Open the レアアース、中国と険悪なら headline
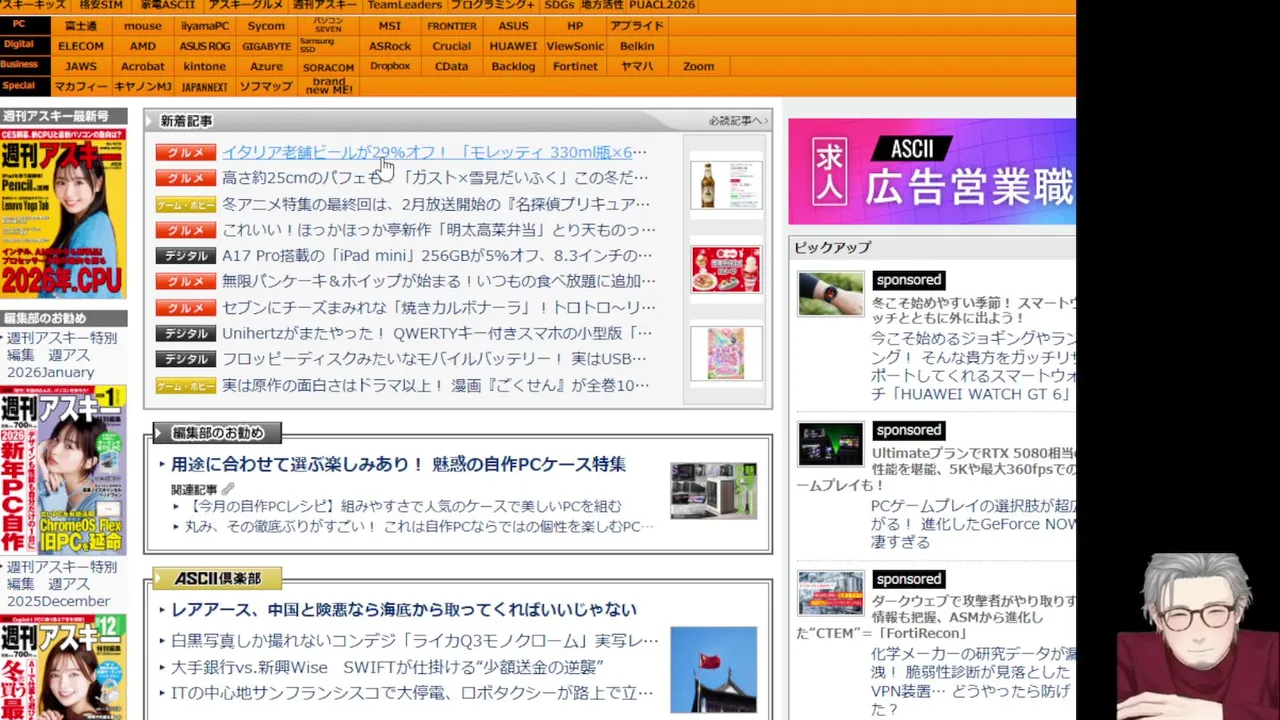This screenshot has width=1280, height=720. (x=404, y=610)
